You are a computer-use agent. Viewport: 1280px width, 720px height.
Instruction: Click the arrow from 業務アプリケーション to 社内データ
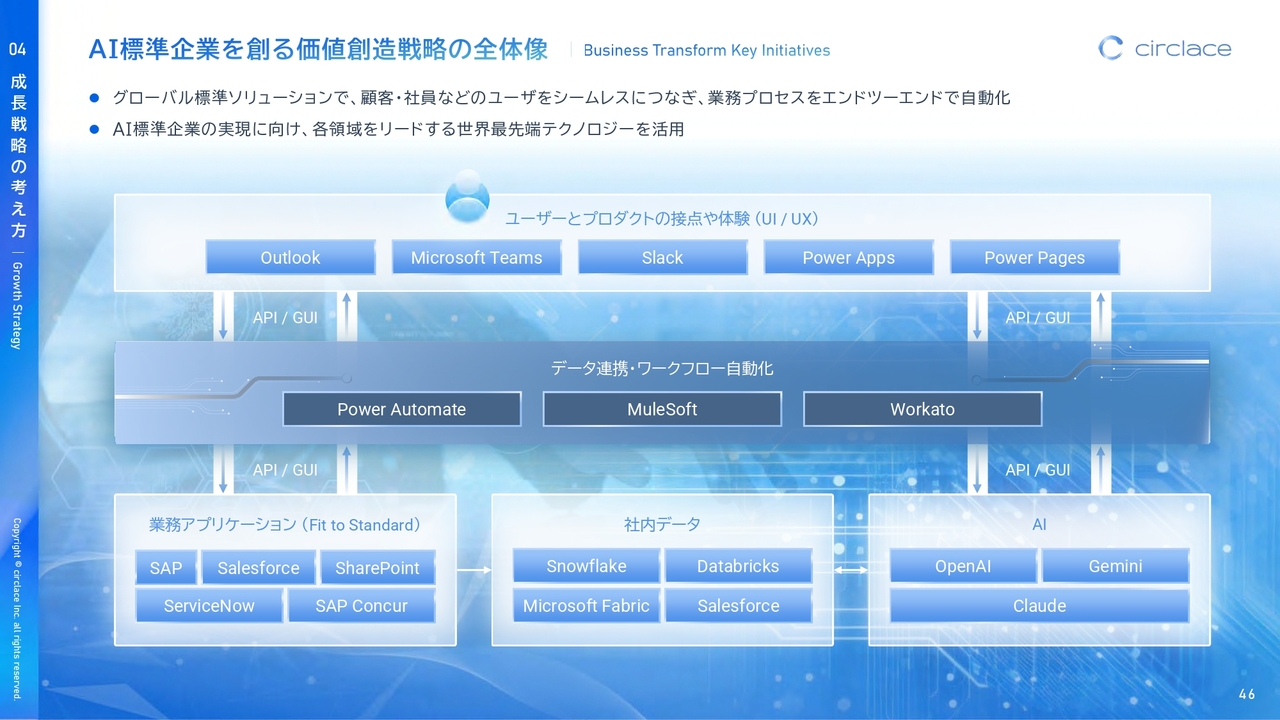pyautogui.click(x=474, y=570)
